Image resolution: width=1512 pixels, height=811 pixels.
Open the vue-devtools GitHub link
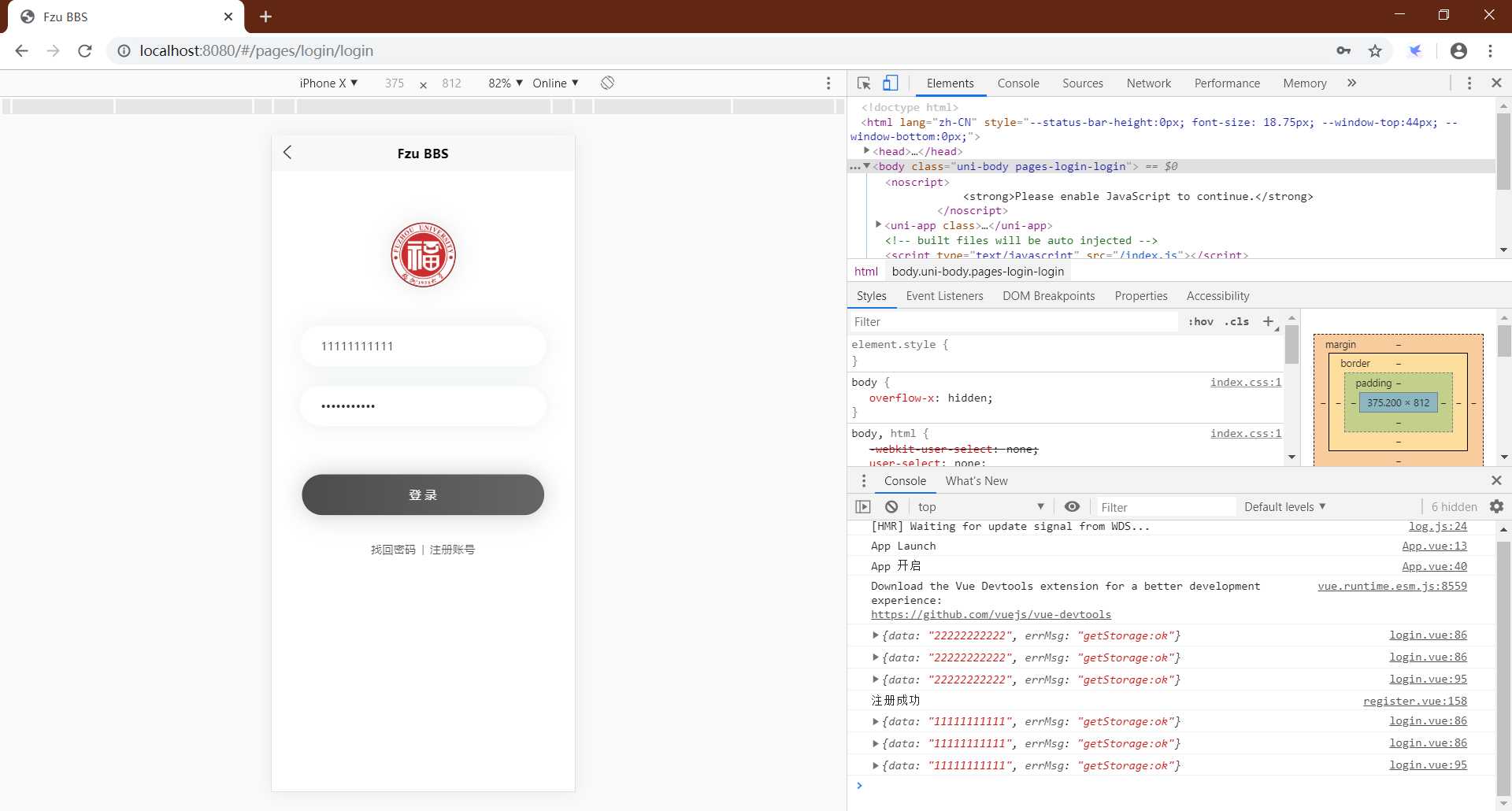991,614
